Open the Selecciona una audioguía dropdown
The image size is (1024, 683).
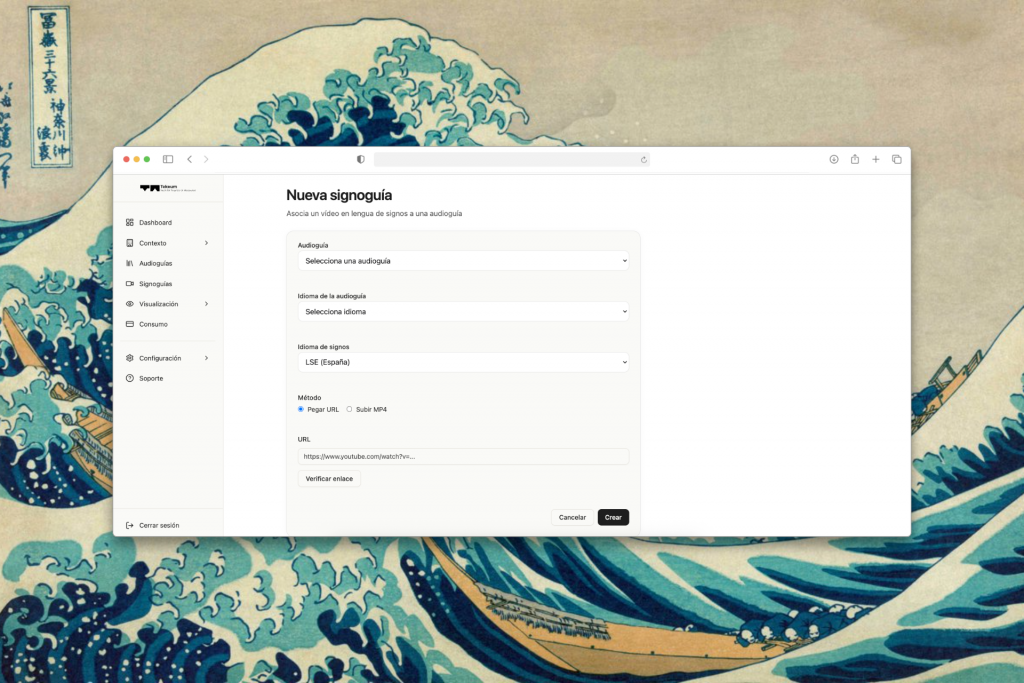pyautogui.click(x=463, y=261)
